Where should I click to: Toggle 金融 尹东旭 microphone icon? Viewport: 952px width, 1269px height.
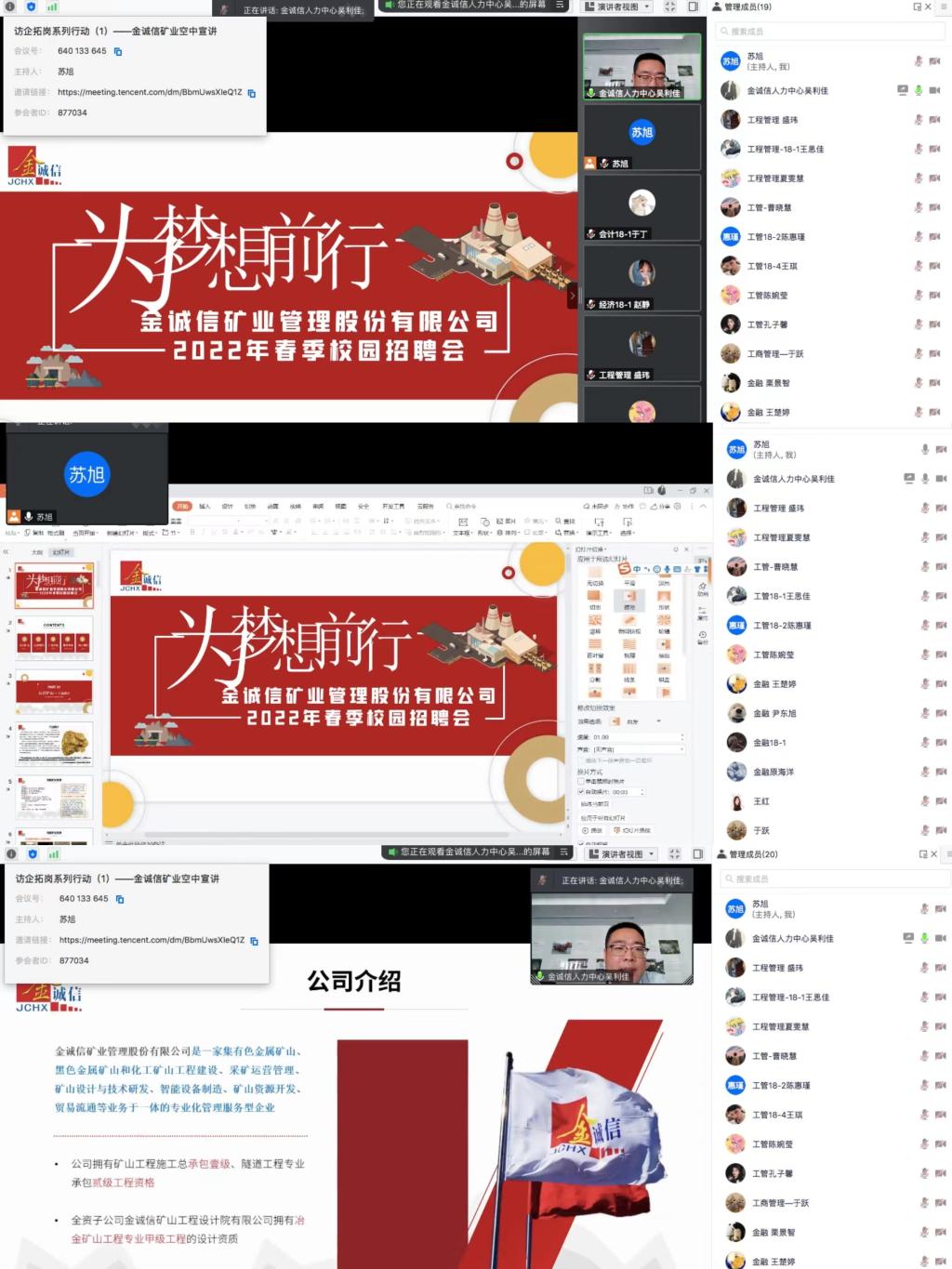(924, 713)
